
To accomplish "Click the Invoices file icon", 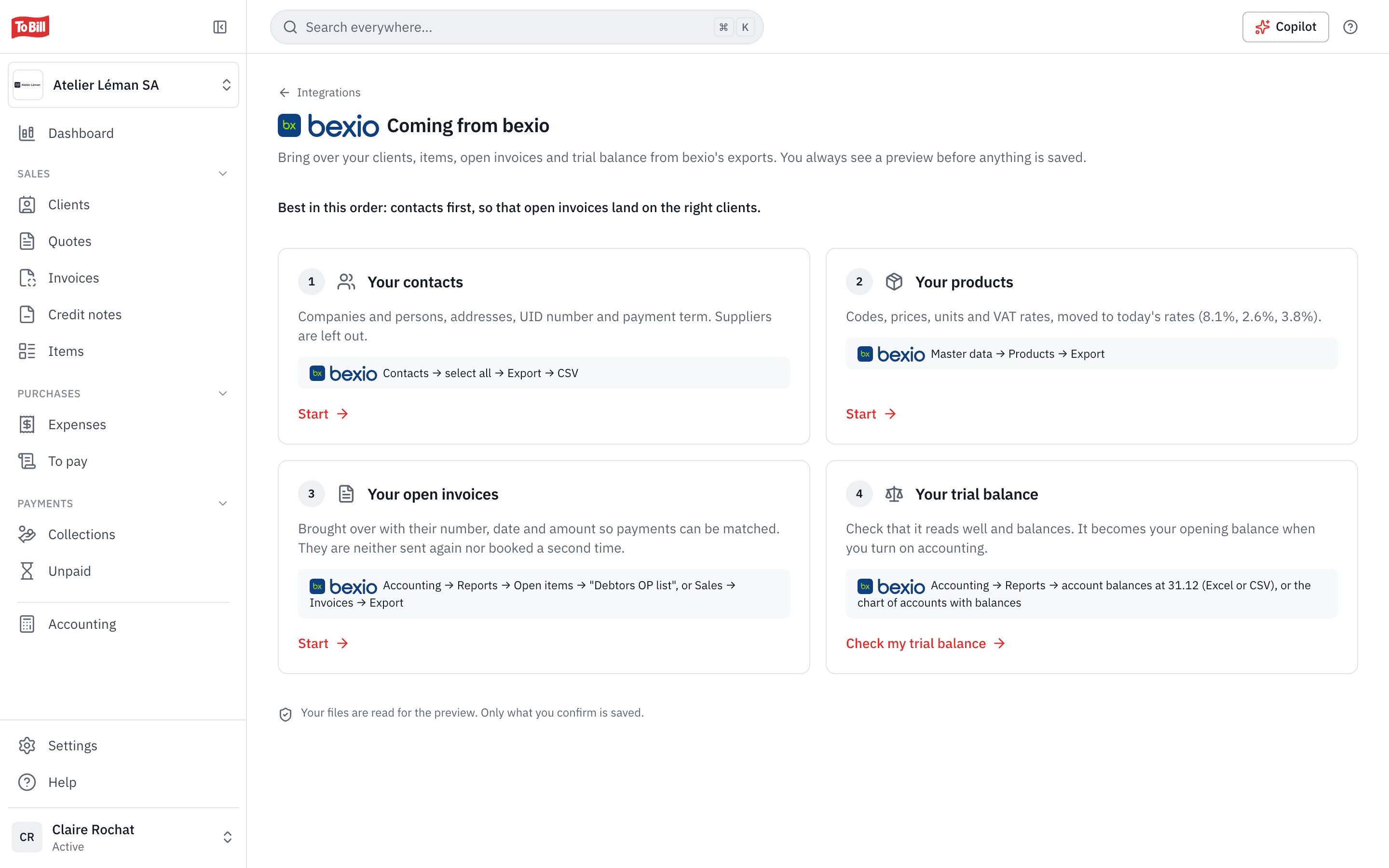I will [x=27, y=278].
